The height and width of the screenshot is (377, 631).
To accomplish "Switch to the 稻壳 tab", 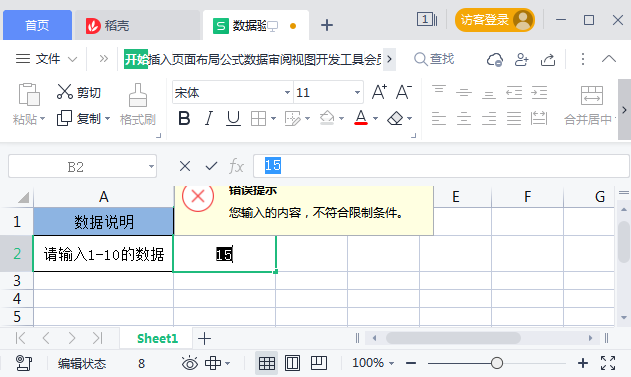I will (x=138, y=25).
